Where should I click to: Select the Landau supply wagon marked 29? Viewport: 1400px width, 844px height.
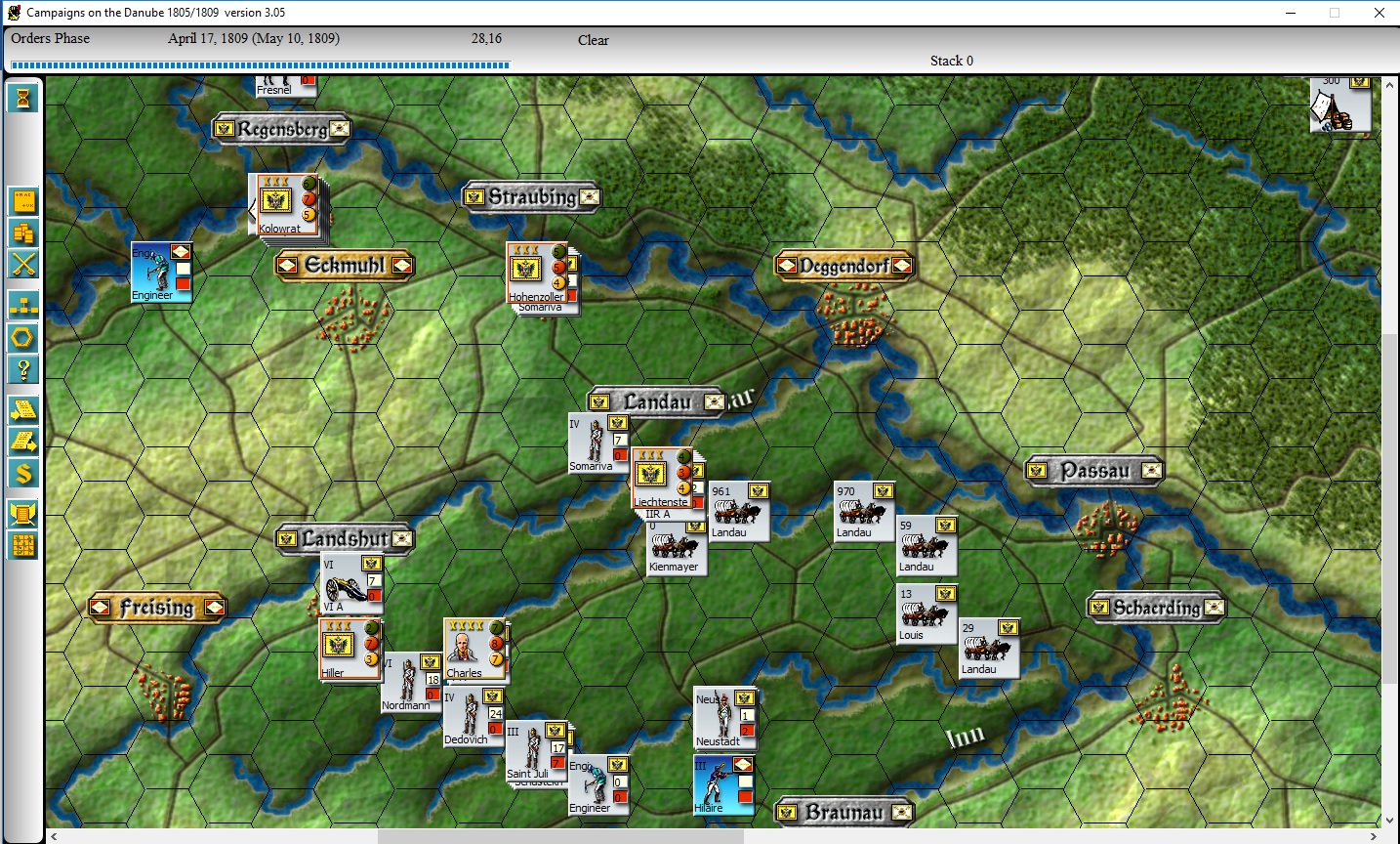click(990, 649)
